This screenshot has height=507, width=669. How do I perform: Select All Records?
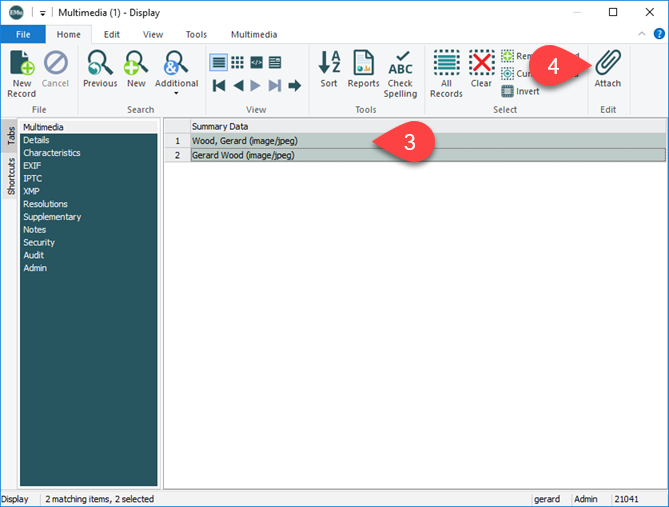coord(446,69)
